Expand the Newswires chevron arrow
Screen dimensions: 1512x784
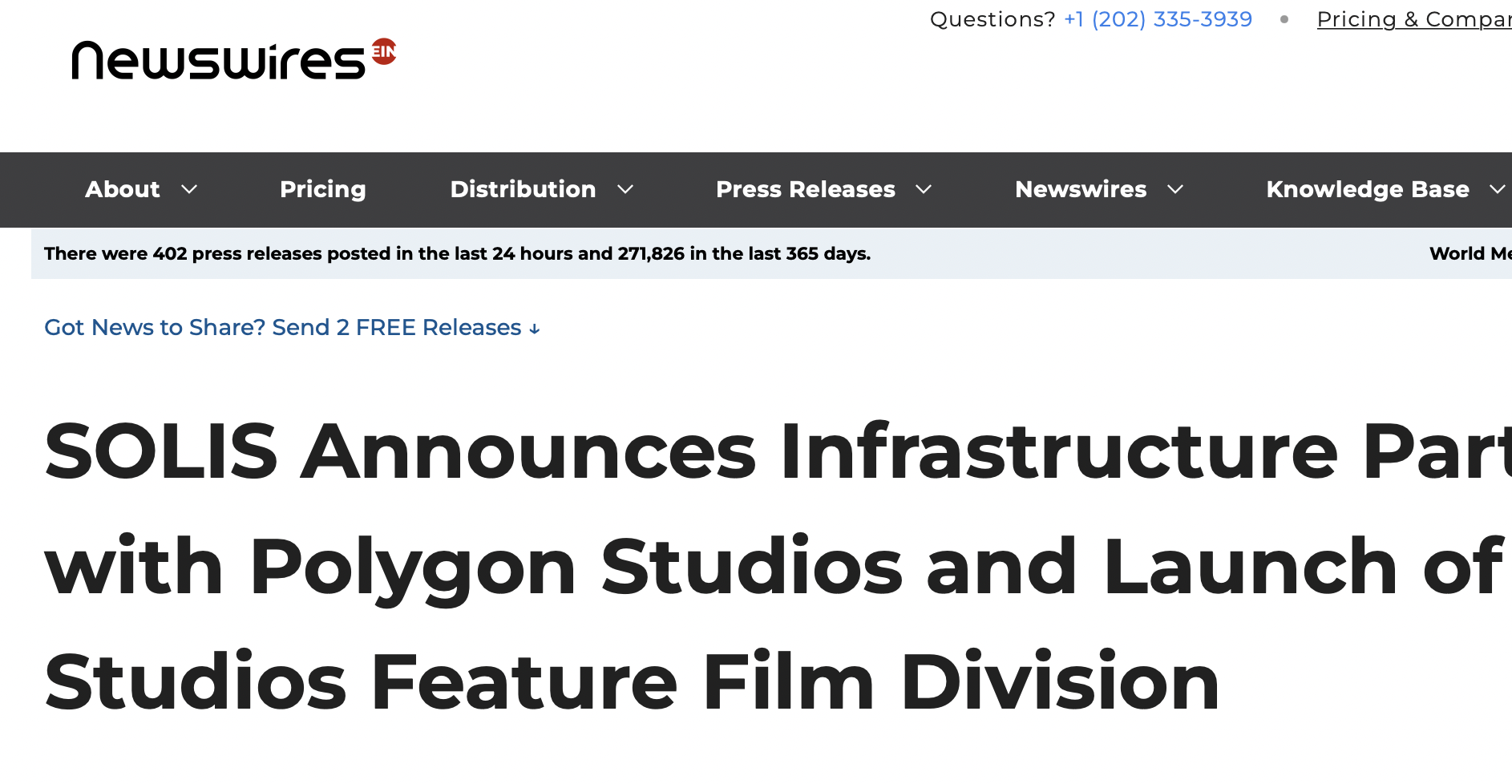[1175, 189]
